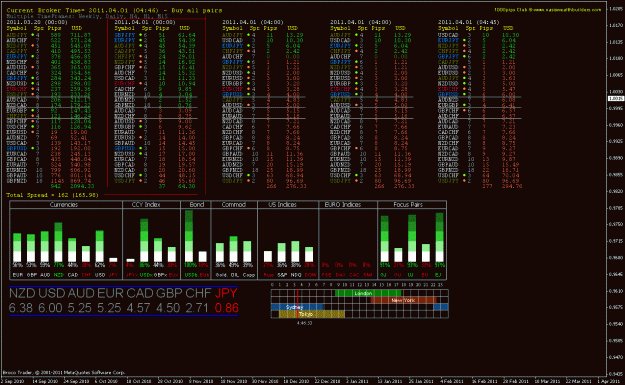Click the OIL bar in Commod panel
This screenshot has width=625, height=385.
234,249
